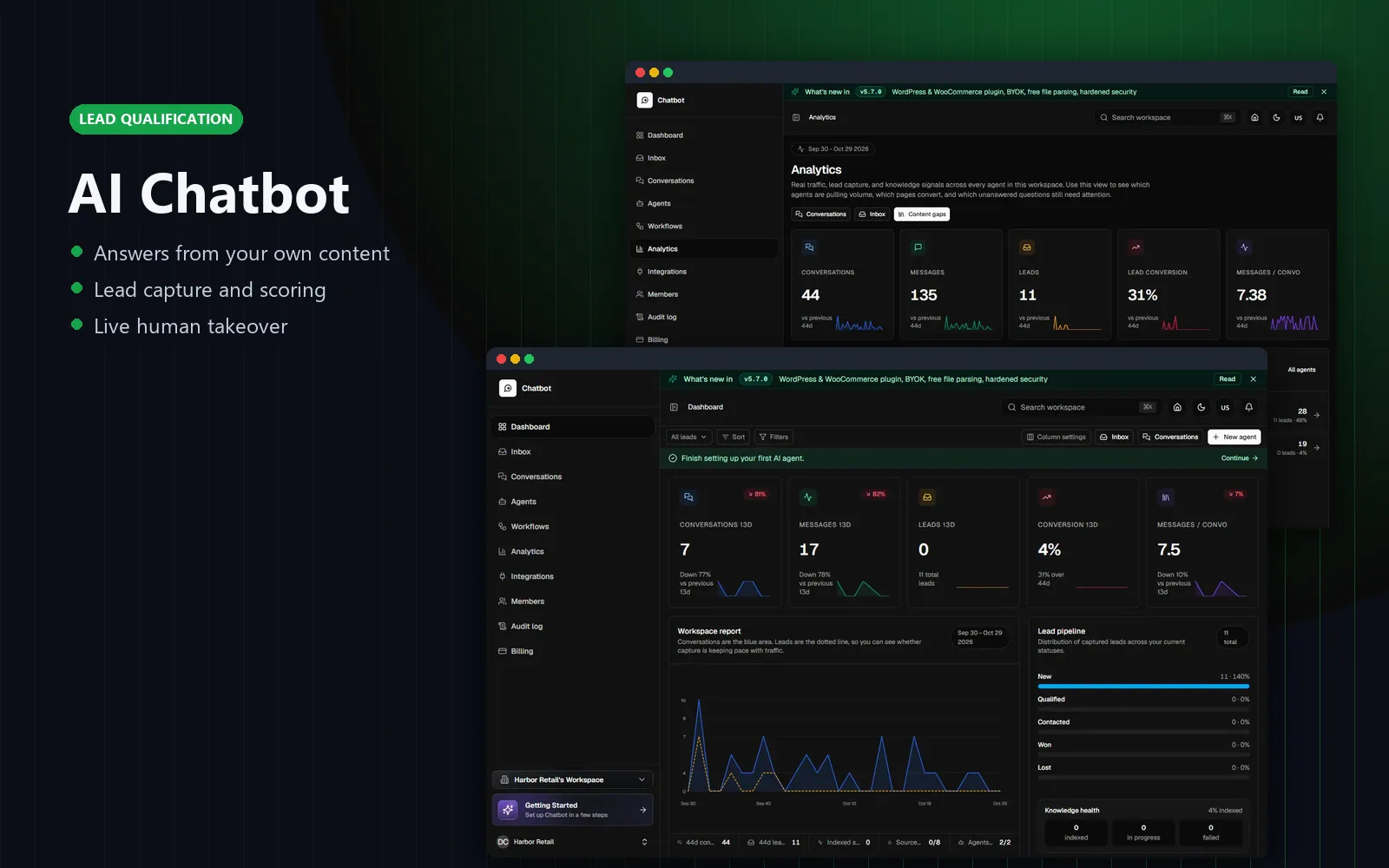
Task: Click Read on the Dashboard window announcement
Action: pos(1228,379)
